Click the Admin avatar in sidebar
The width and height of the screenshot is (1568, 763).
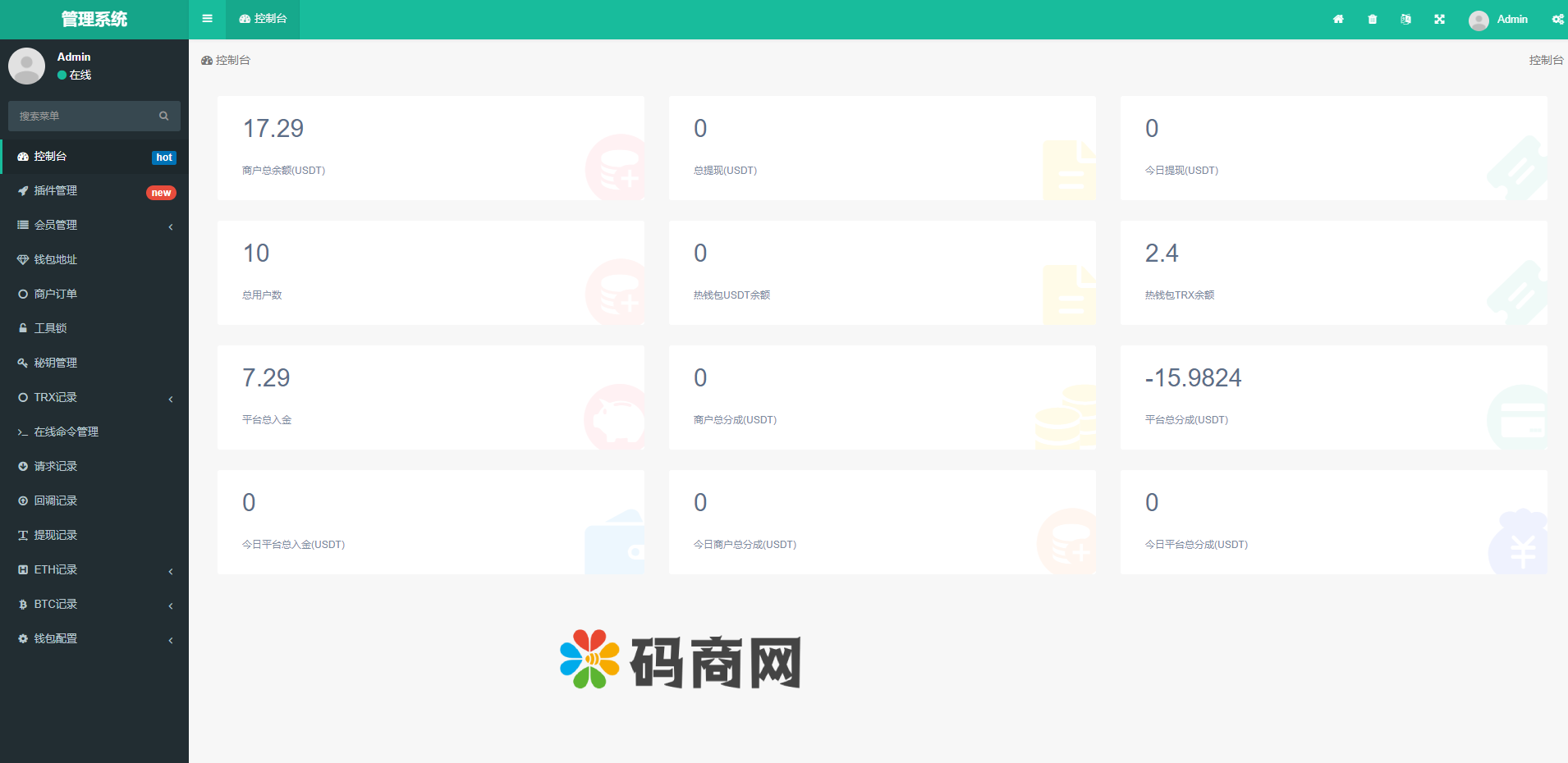click(x=26, y=66)
